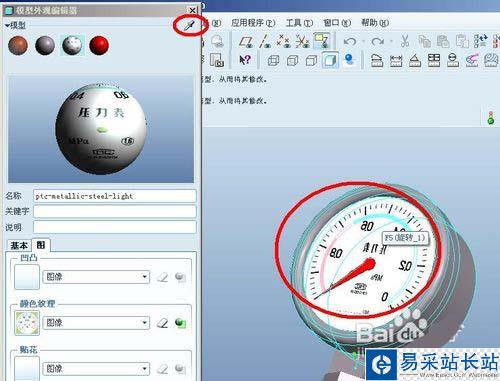Click the area measure icon
Image resolution: width=500 pixels, height=381 pixels.
[434, 61]
